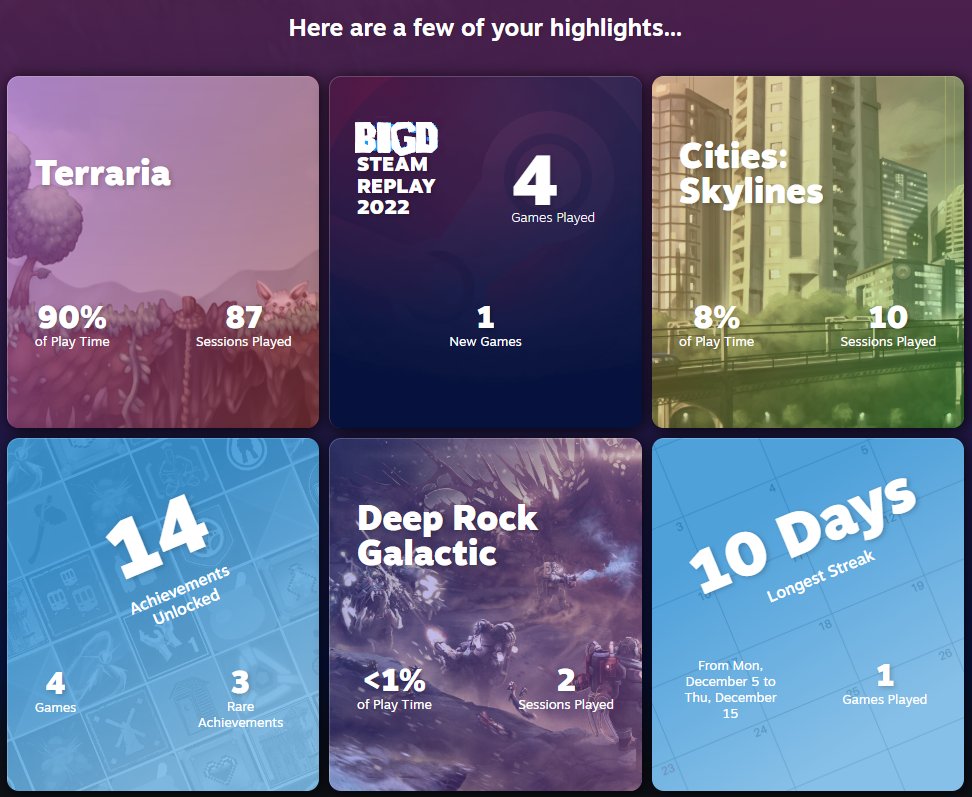Image resolution: width=972 pixels, height=797 pixels.
Task: Click the 1 New Games stat
Action: tap(485, 326)
